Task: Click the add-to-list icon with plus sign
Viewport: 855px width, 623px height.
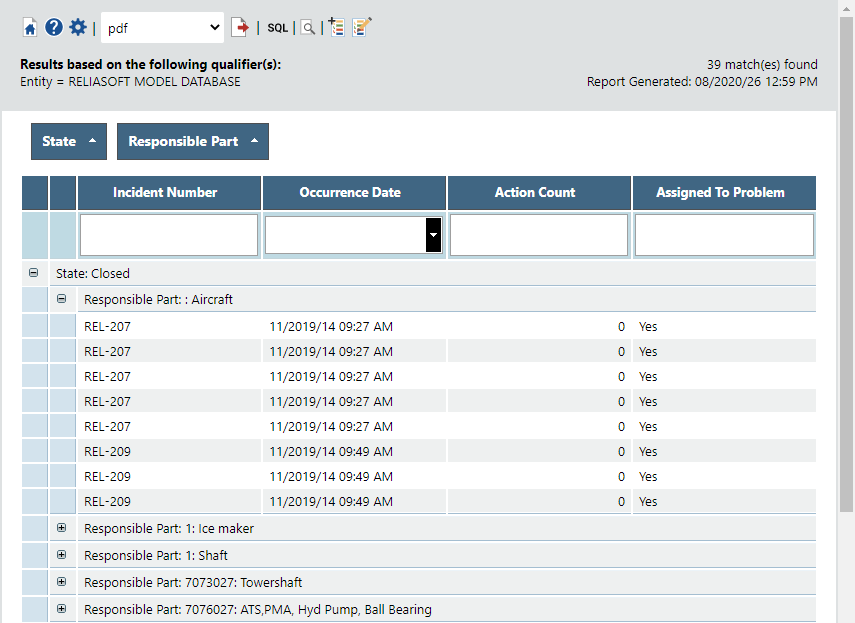Action: tap(336, 28)
